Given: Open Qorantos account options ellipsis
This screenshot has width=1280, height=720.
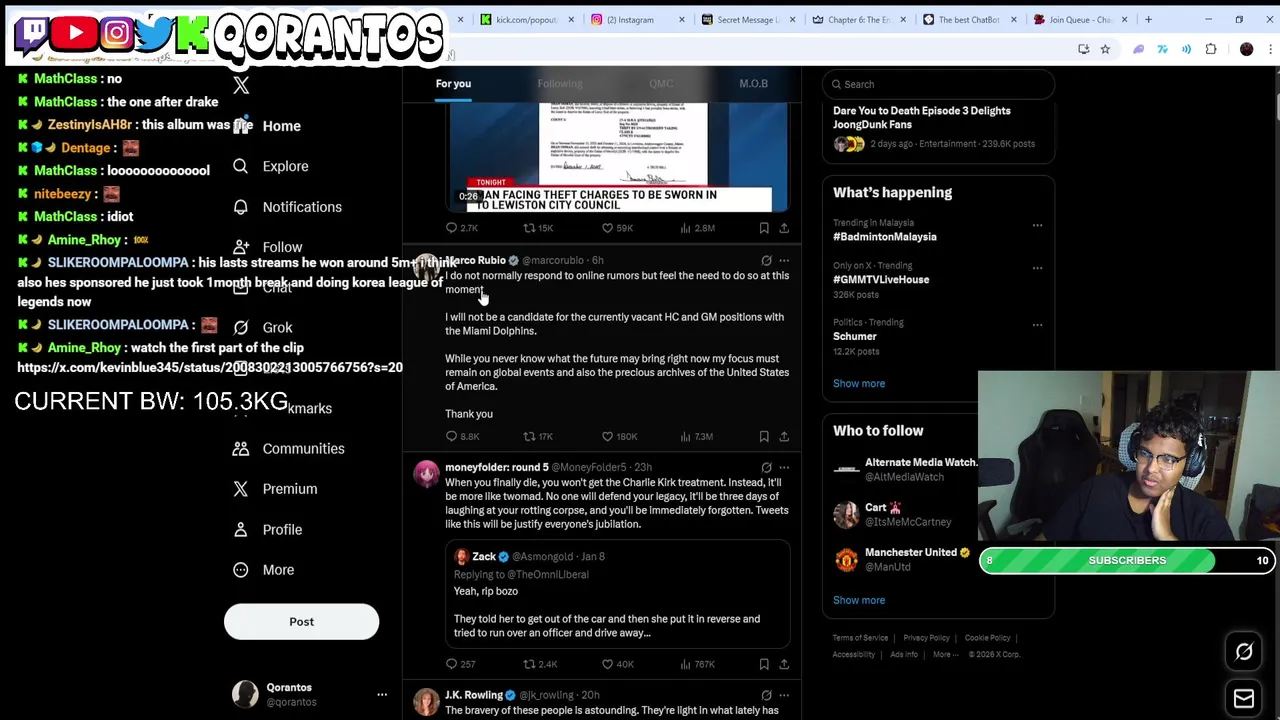Looking at the screenshot, I should [x=381, y=694].
